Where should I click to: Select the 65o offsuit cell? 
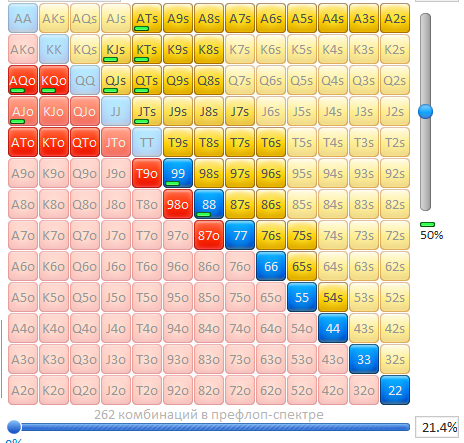271,297
